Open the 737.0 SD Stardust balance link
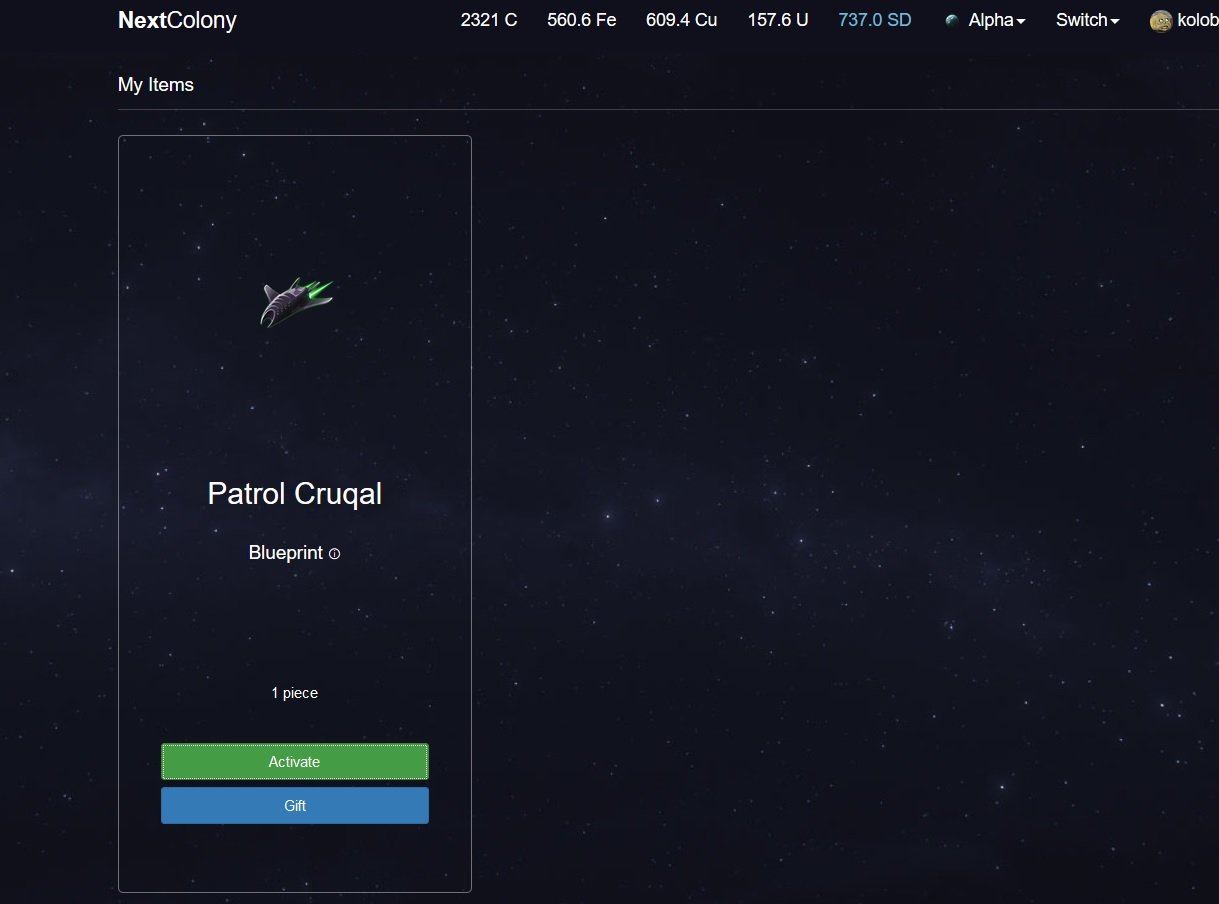Image resolution: width=1219 pixels, height=904 pixels. coord(875,20)
